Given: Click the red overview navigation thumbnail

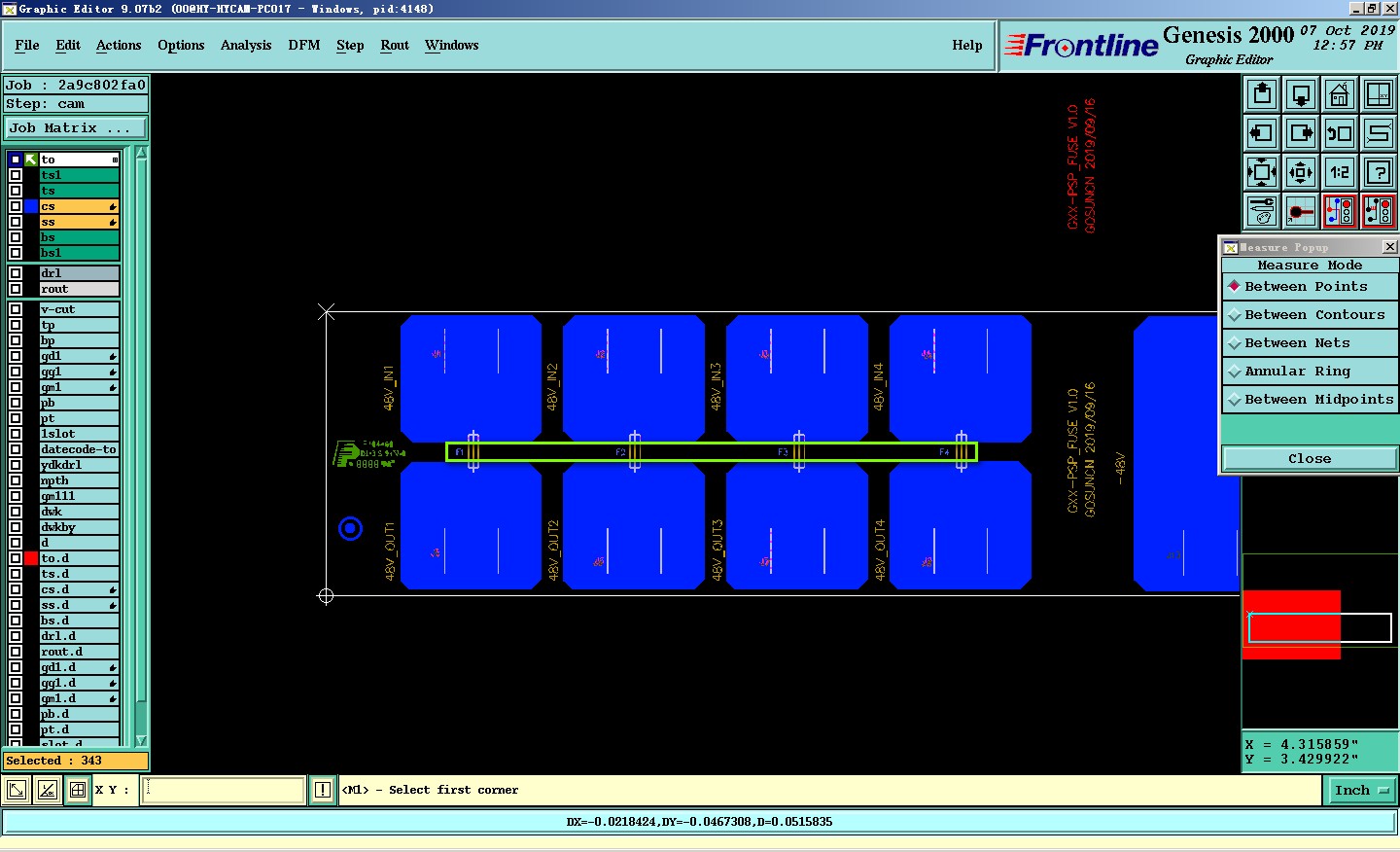Looking at the screenshot, I should (x=1292, y=624).
